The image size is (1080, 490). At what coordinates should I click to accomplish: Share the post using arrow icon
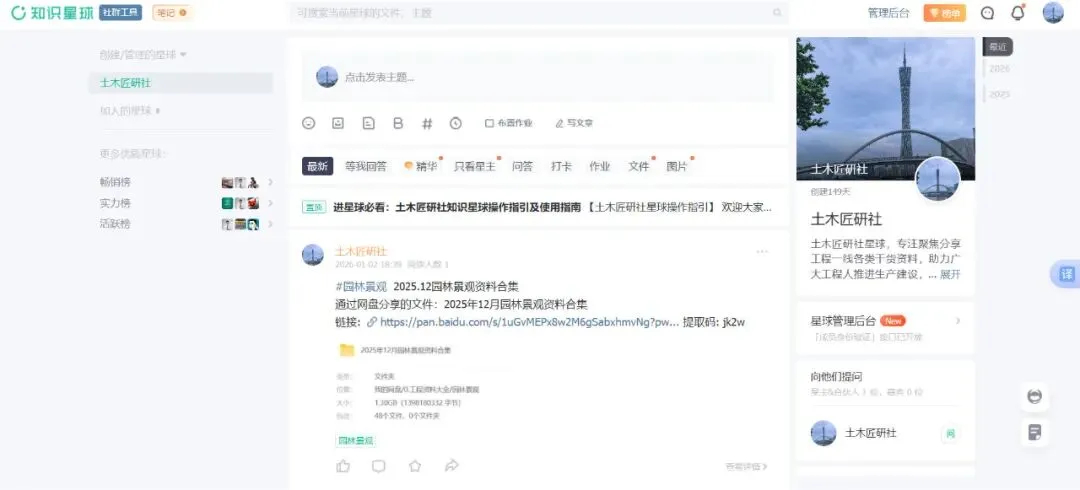click(x=452, y=466)
